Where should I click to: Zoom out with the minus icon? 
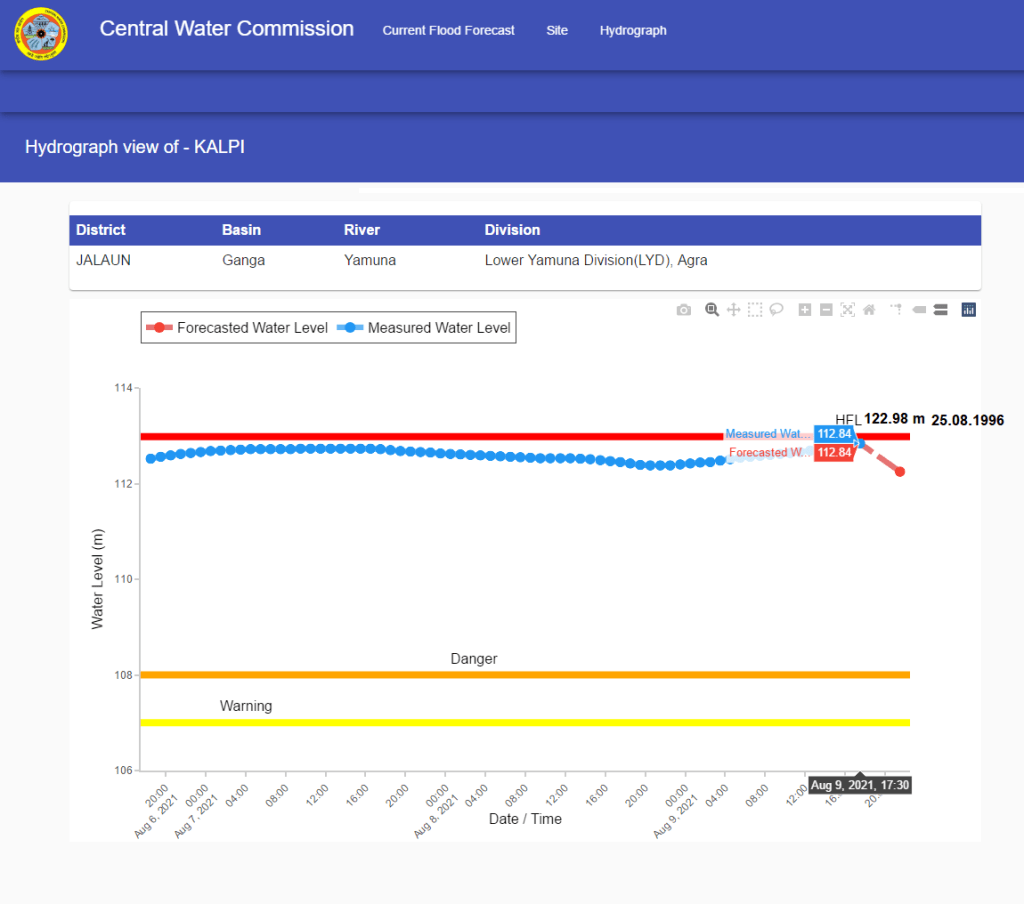(826, 310)
